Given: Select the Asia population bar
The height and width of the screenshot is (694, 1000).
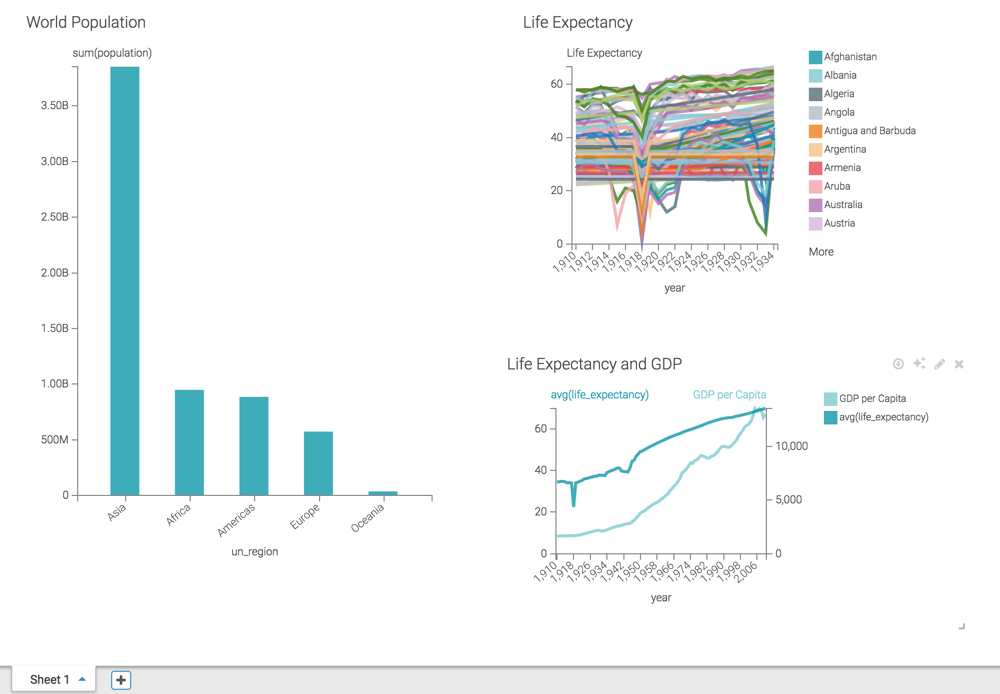Looking at the screenshot, I should (x=125, y=281).
